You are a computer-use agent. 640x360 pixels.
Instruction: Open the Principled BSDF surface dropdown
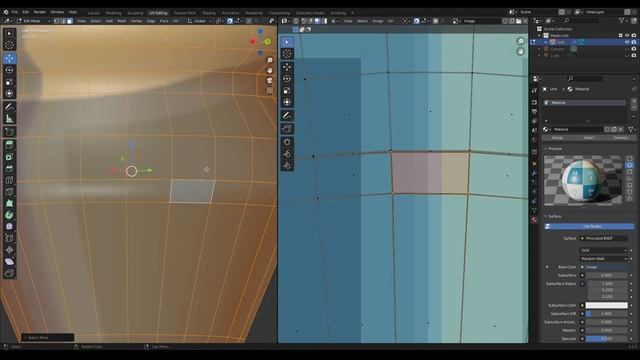click(x=604, y=238)
